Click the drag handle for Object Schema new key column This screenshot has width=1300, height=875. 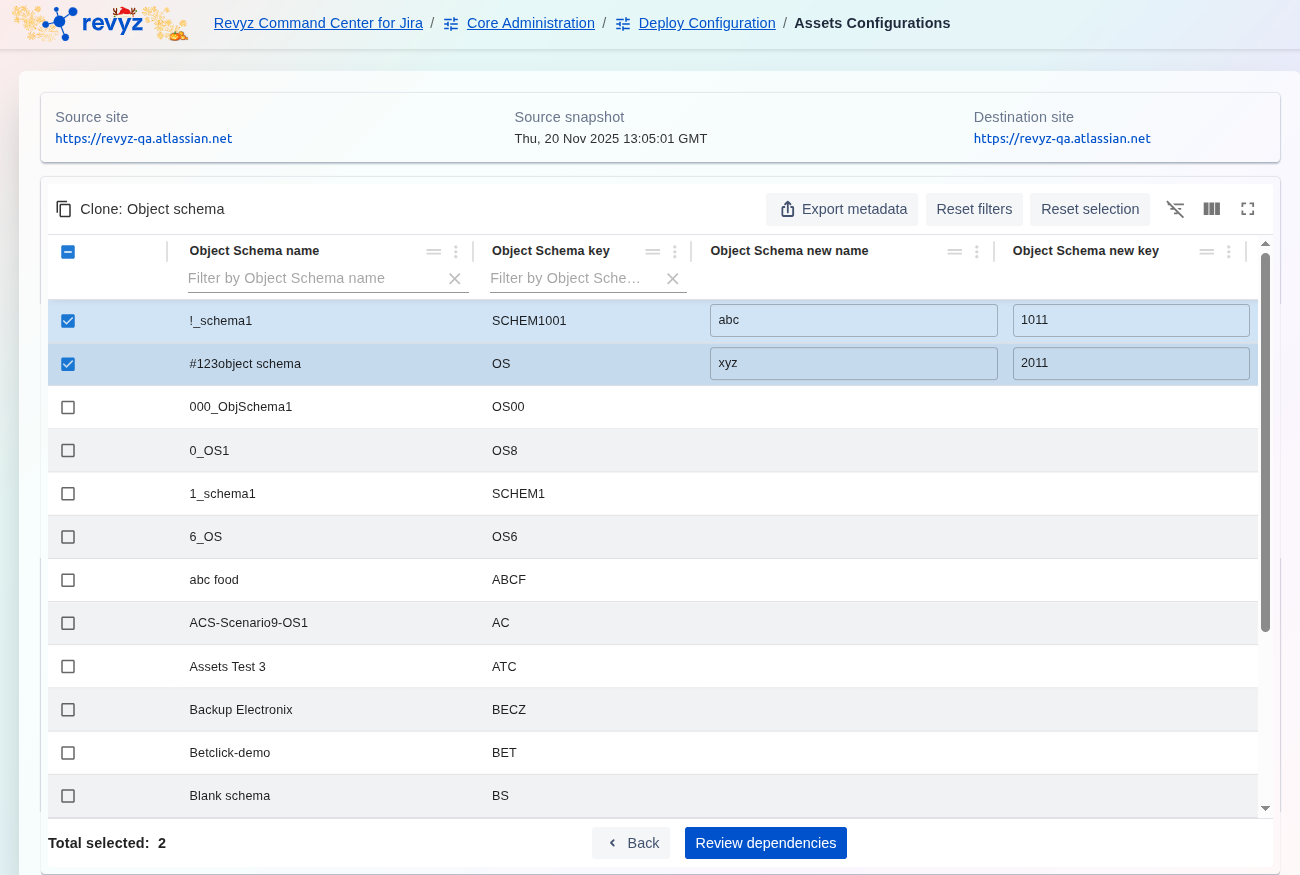pyautogui.click(x=1207, y=252)
